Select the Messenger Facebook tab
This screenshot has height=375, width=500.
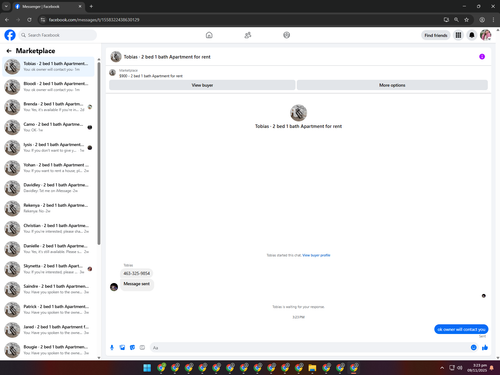(49, 6)
